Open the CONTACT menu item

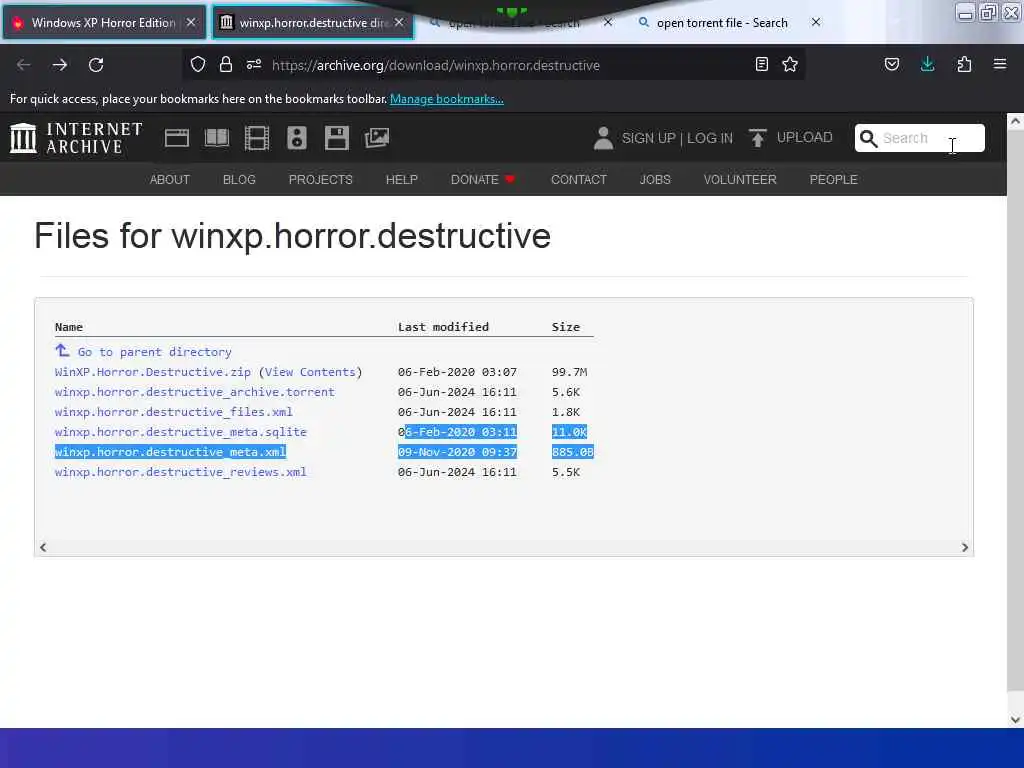tap(579, 180)
